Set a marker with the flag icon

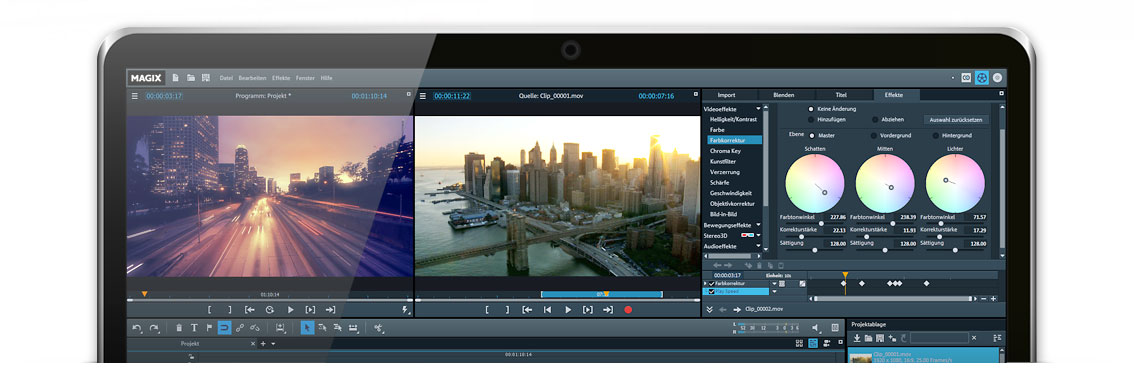point(209,328)
